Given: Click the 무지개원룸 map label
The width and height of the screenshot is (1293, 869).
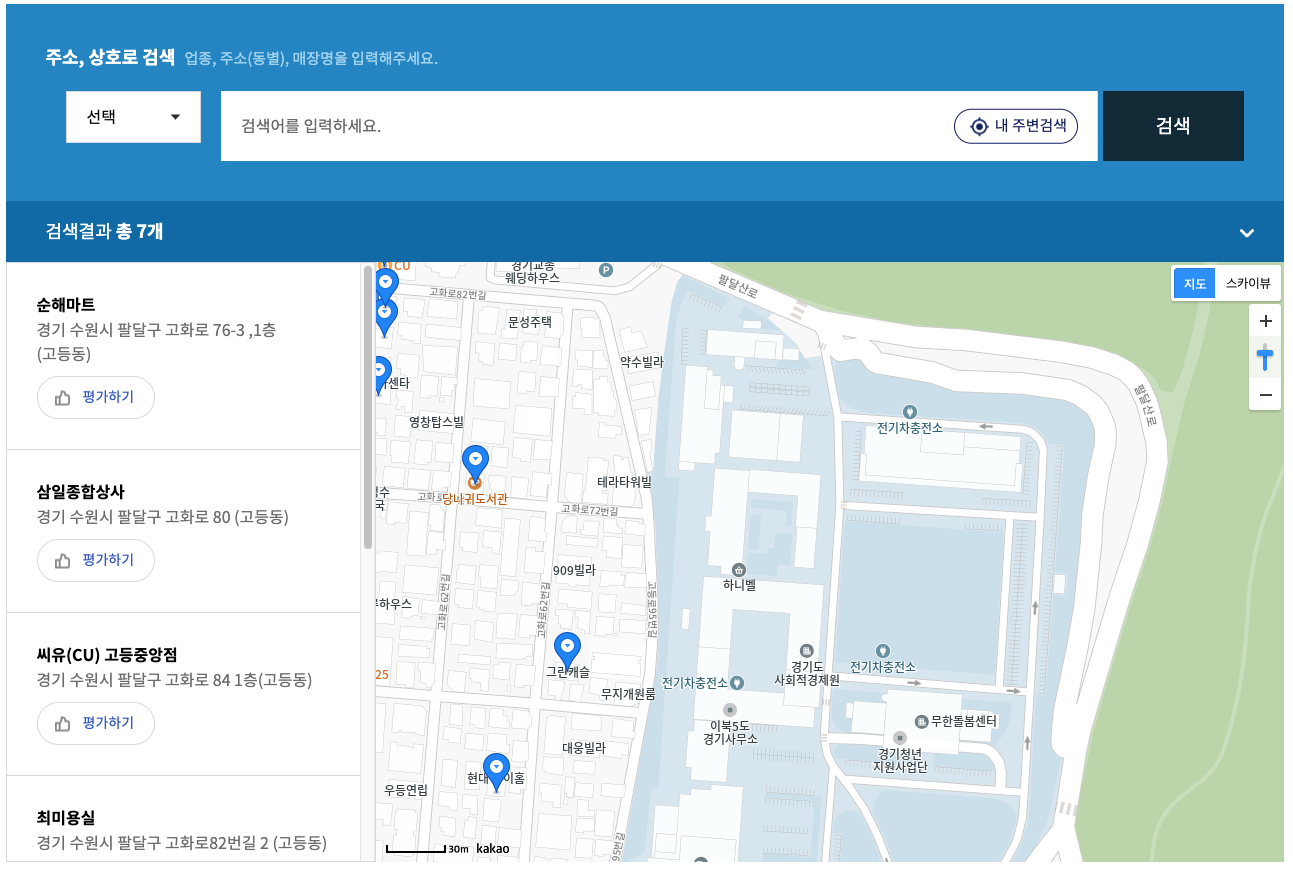Looking at the screenshot, I should [x=628, y=693].
